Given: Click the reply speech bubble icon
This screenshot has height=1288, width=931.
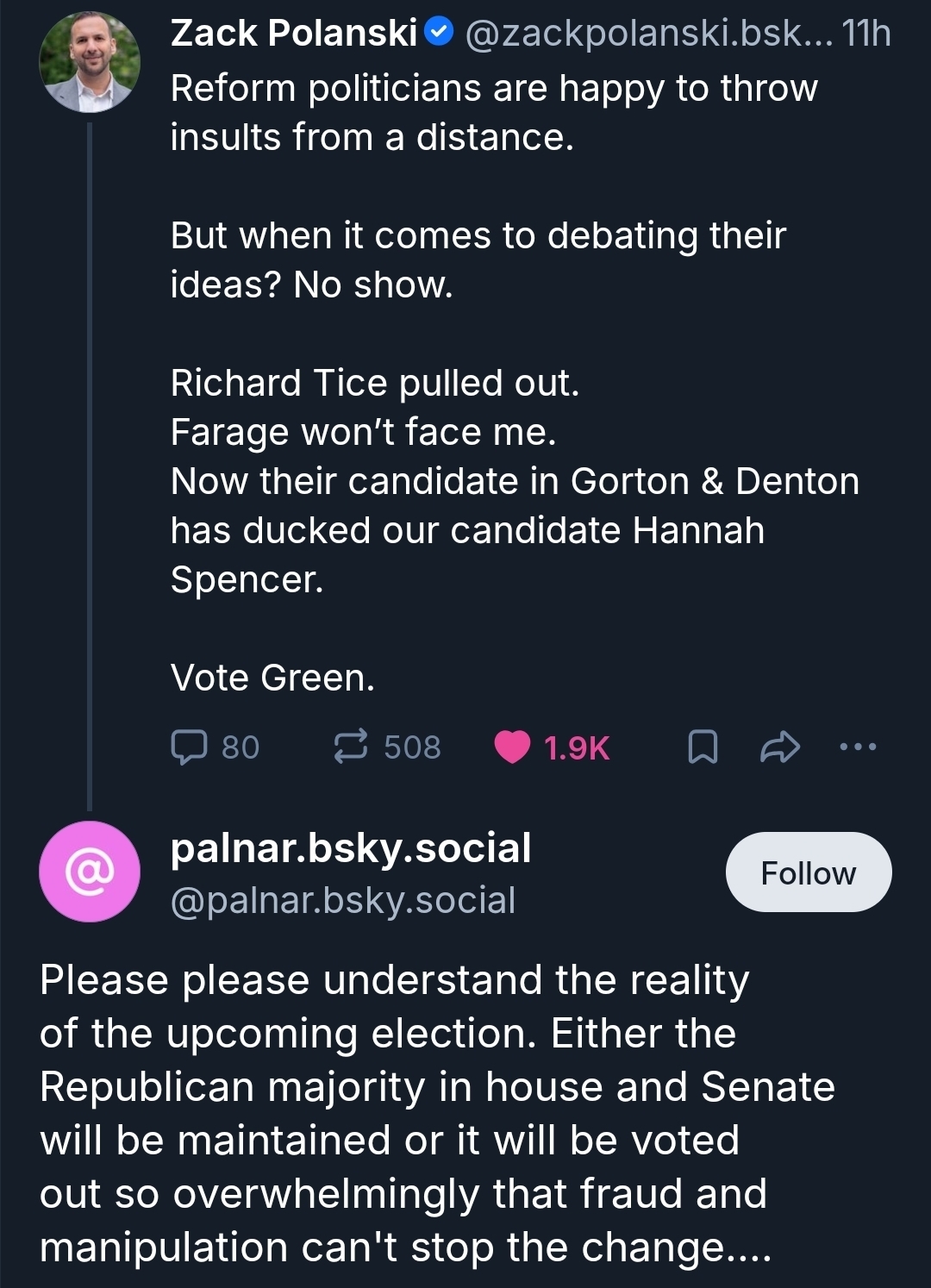Looking at the screenshot, I should (189, 747).
